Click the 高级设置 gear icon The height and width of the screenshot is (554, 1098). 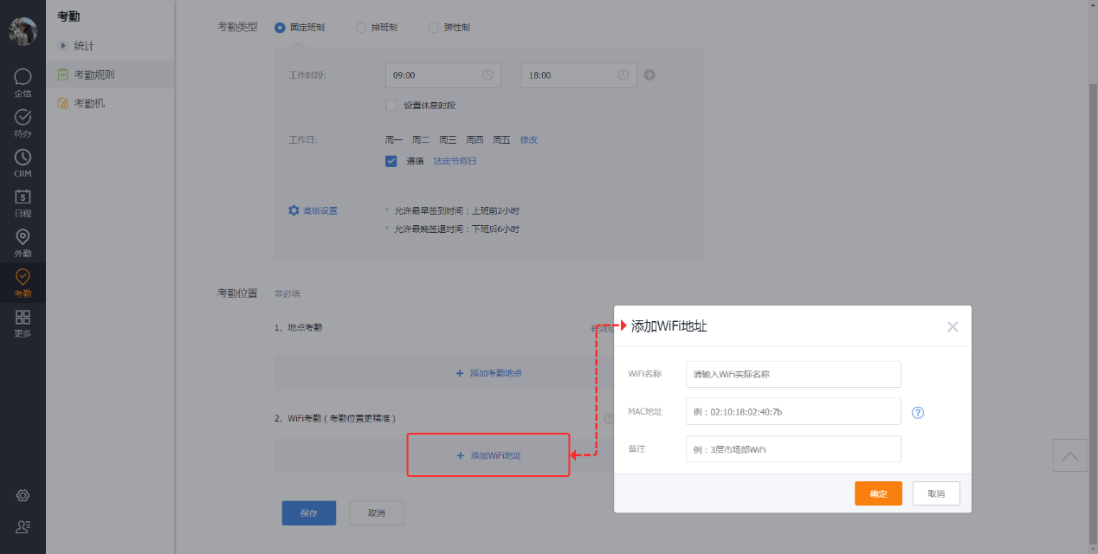click(x=294, y=210)
